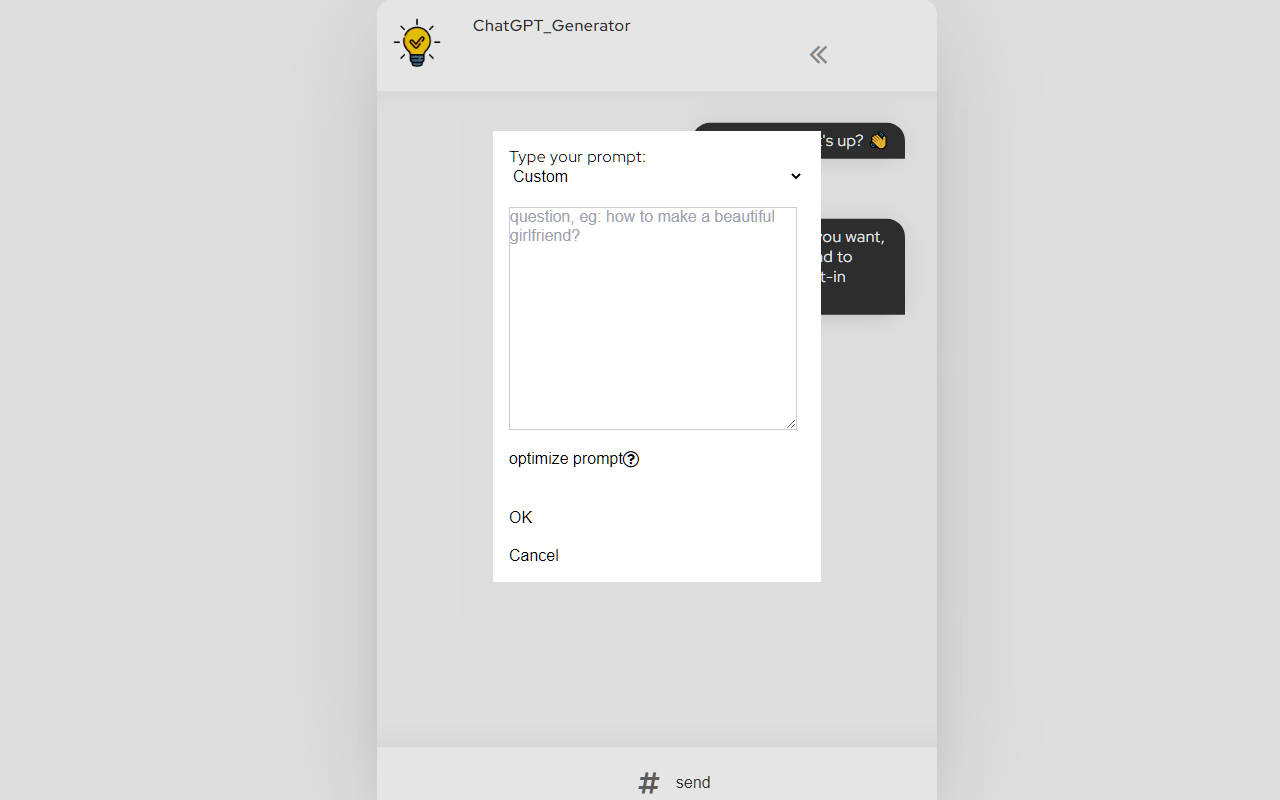Click the second dark chat message bubble

point(863,267)
